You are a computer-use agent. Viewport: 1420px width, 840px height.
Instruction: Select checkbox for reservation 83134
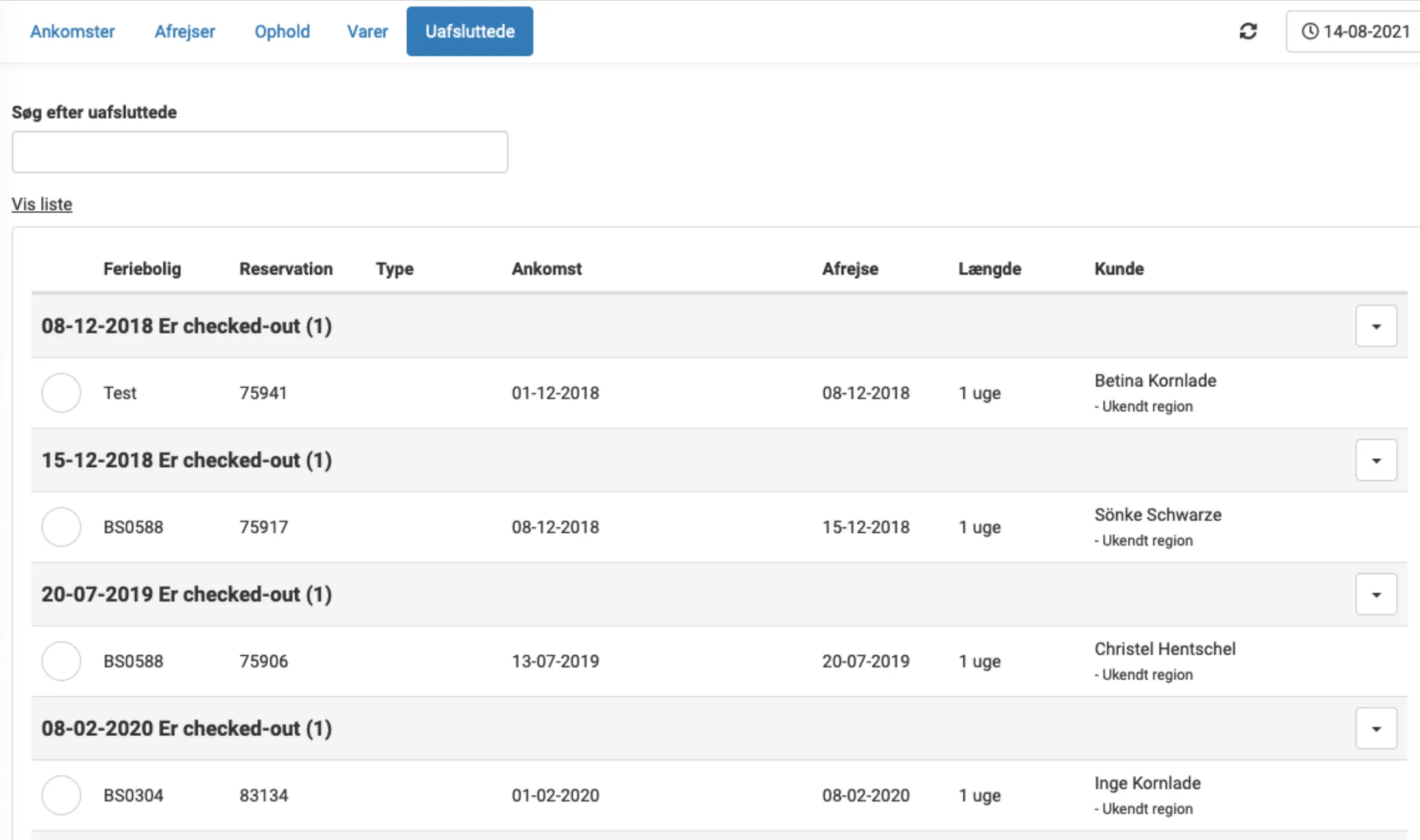pyautogui.click(x=61, y=795)
